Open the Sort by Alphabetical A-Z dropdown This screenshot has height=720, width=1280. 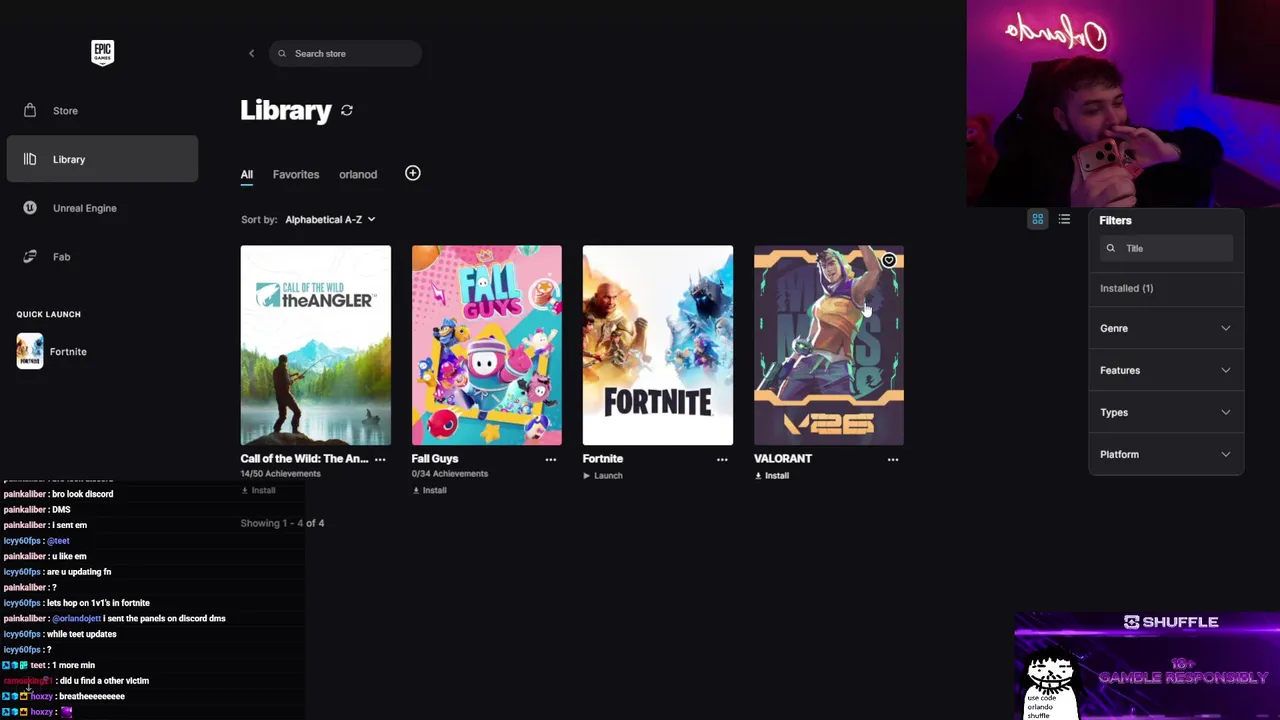[330, 219]
